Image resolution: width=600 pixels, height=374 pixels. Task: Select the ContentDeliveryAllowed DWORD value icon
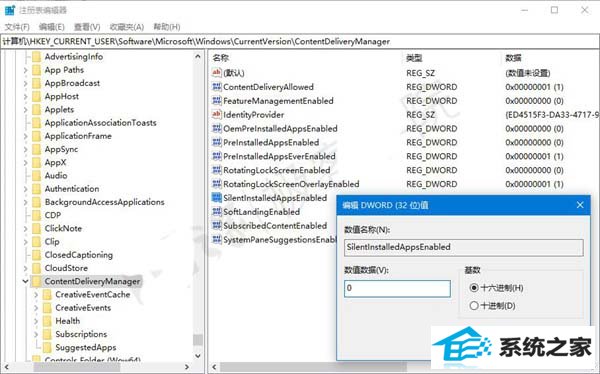217,87
